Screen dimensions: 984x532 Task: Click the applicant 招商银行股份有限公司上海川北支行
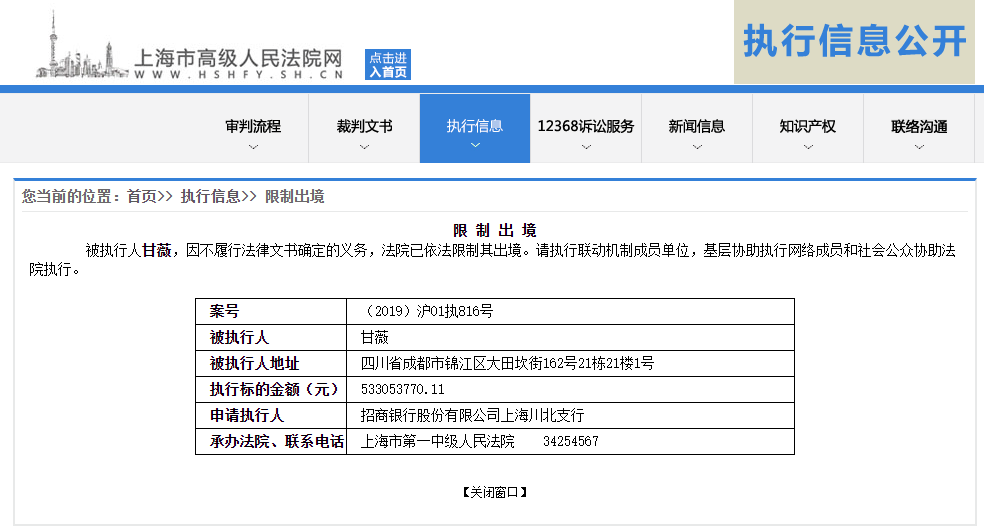pyautogui.click(x=472, y=415)
